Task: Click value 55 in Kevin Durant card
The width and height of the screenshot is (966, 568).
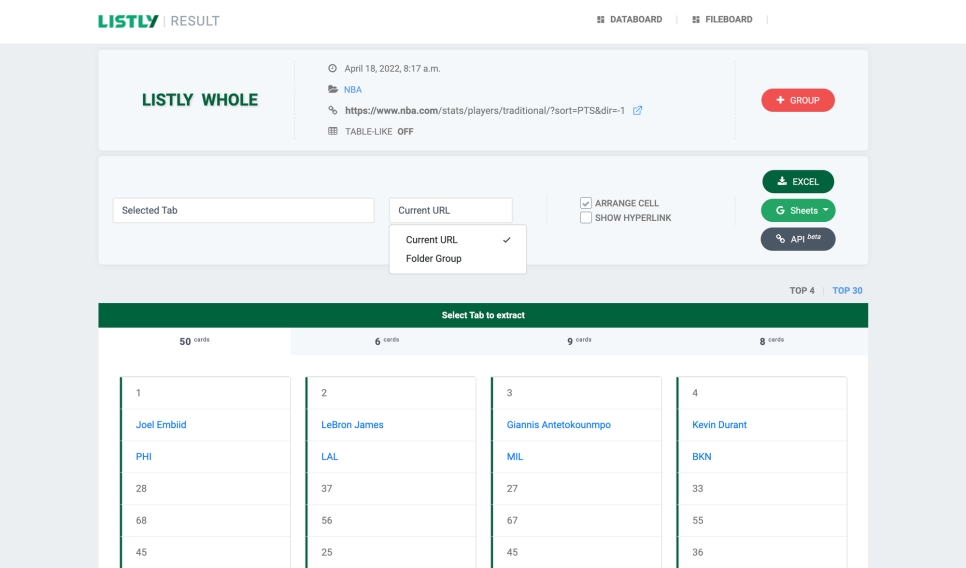Action: click(x=697, y=521)
